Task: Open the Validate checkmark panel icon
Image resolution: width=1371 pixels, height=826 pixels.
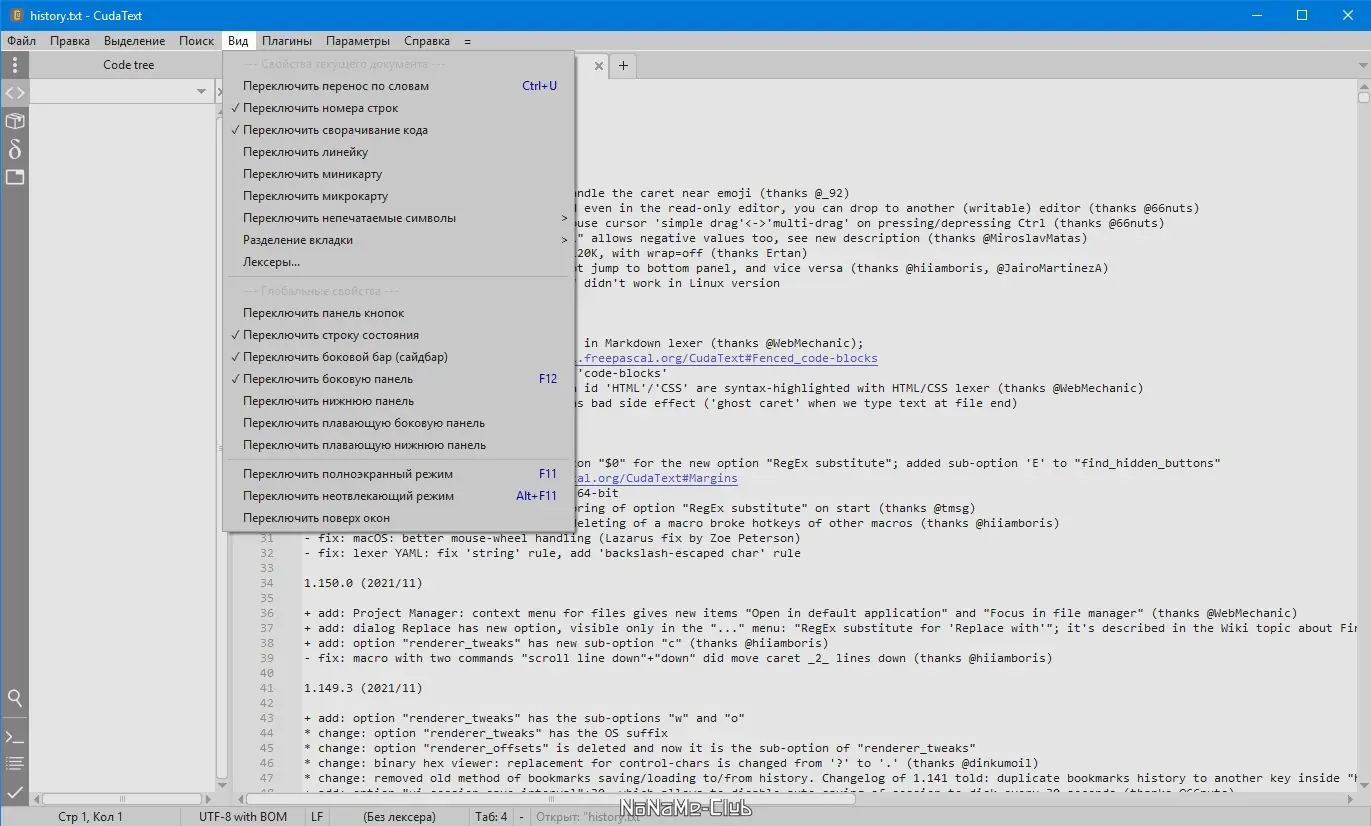Action: click(x=15, y=792)
